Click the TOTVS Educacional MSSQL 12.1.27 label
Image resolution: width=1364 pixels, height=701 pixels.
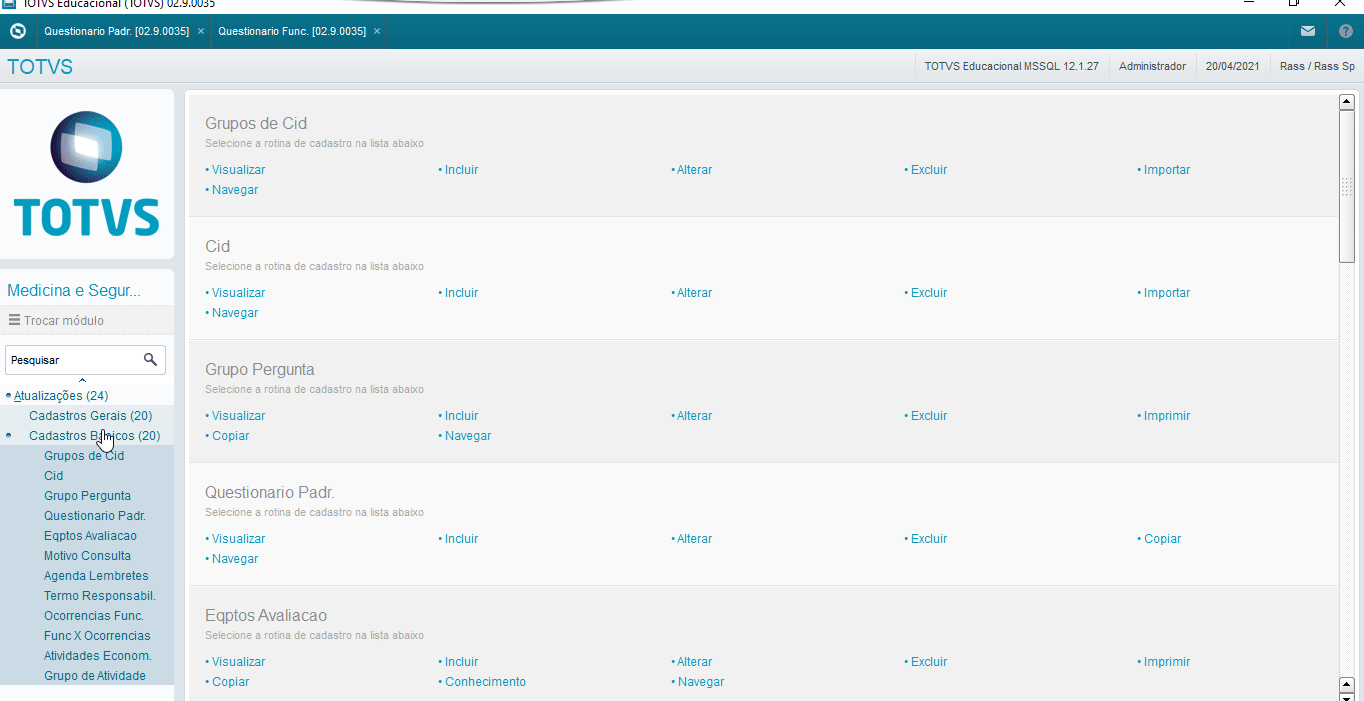[1011, 66]
